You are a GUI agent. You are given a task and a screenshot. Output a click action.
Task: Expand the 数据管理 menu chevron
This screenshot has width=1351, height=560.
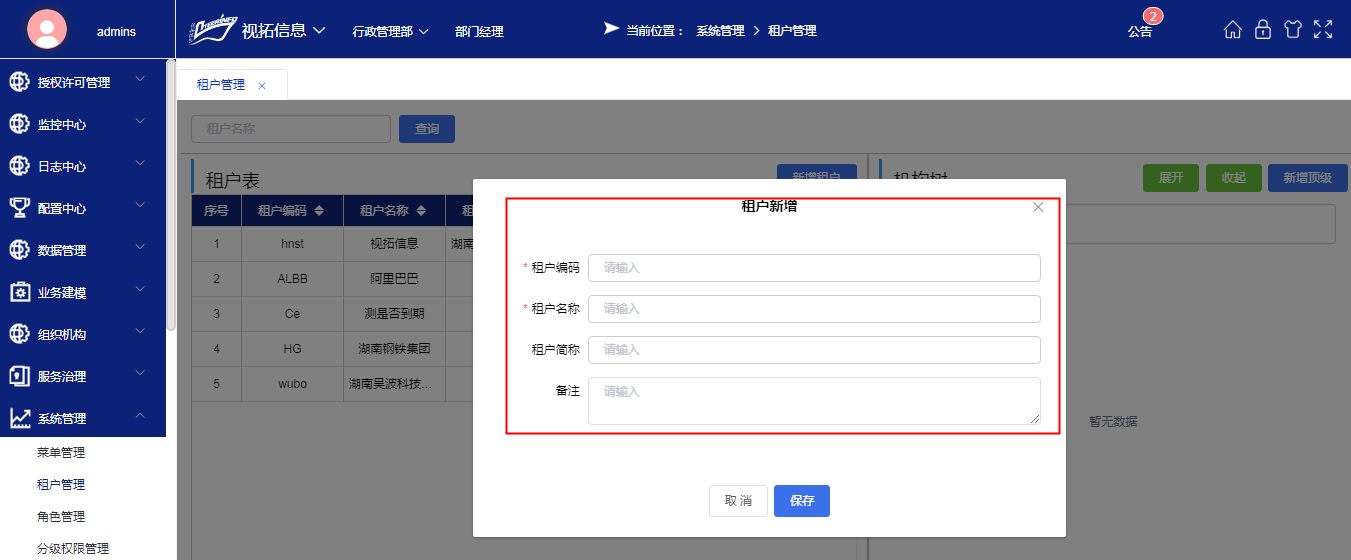click(140, 247)
